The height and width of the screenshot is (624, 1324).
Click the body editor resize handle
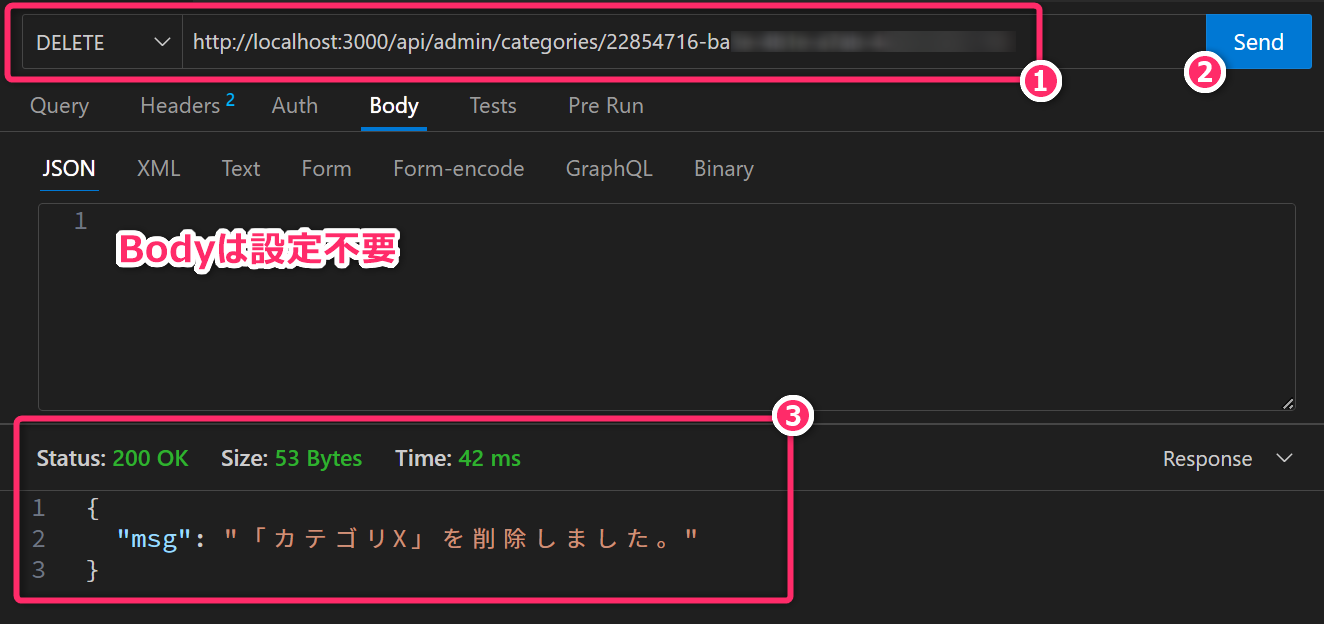tap(1287, 403)
